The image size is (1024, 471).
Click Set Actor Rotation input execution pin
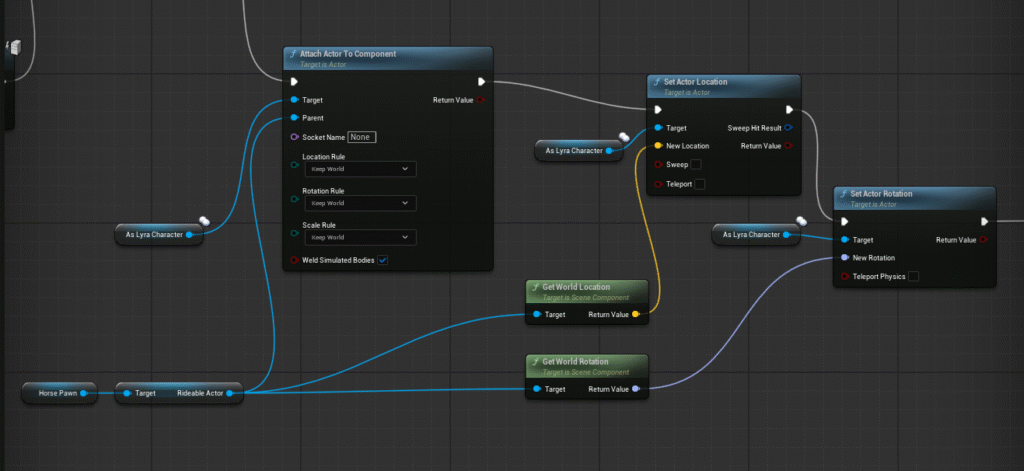[x=845, y=222]
